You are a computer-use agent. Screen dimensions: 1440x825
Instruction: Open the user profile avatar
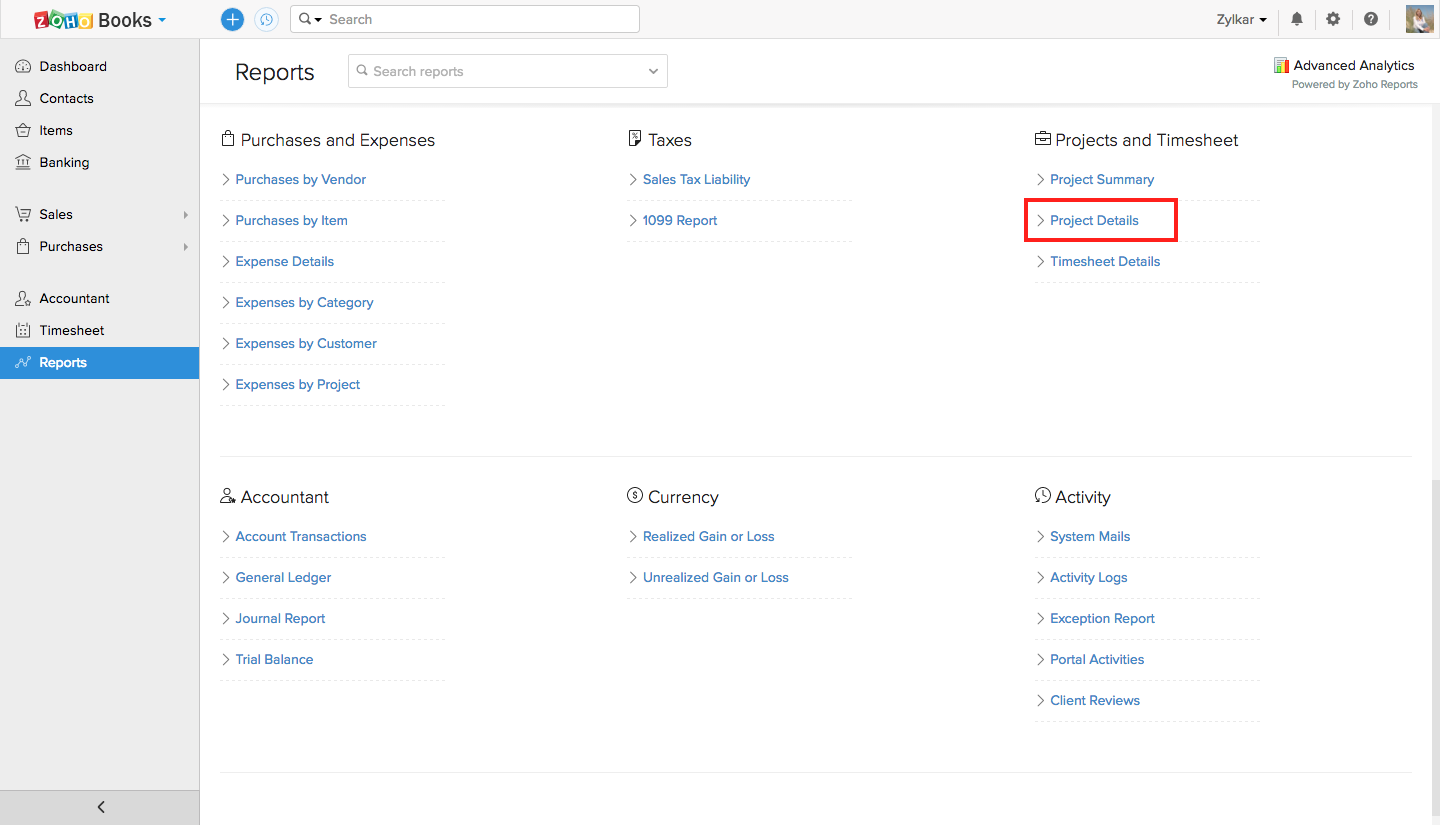pyautogui.click(x=1419, y=19)
